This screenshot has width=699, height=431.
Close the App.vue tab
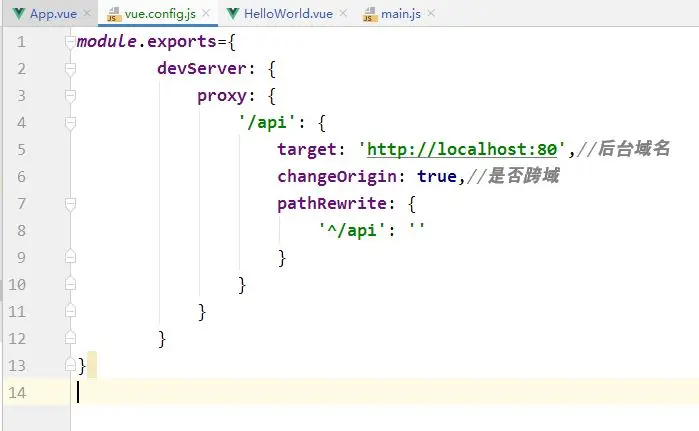[x=87, y=13]
